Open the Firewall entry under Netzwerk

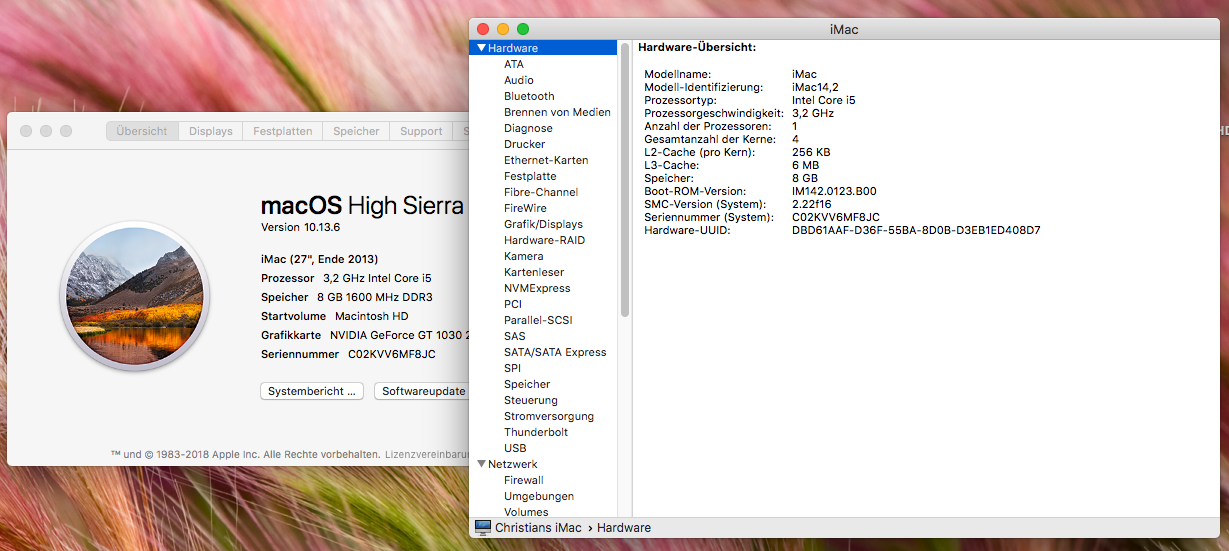tap(524, 480)
